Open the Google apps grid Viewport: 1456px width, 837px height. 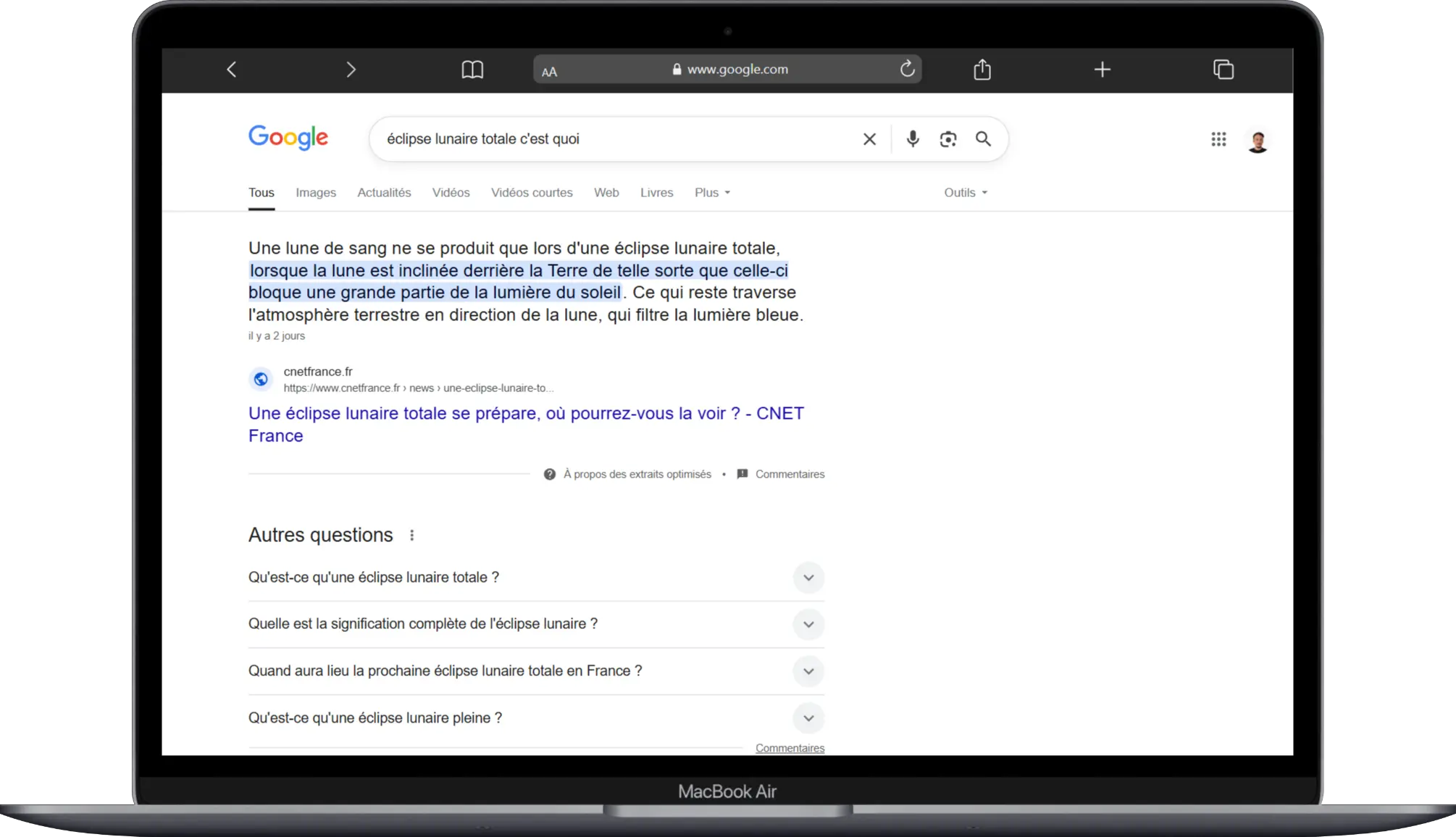click(x=1218, y=139)
